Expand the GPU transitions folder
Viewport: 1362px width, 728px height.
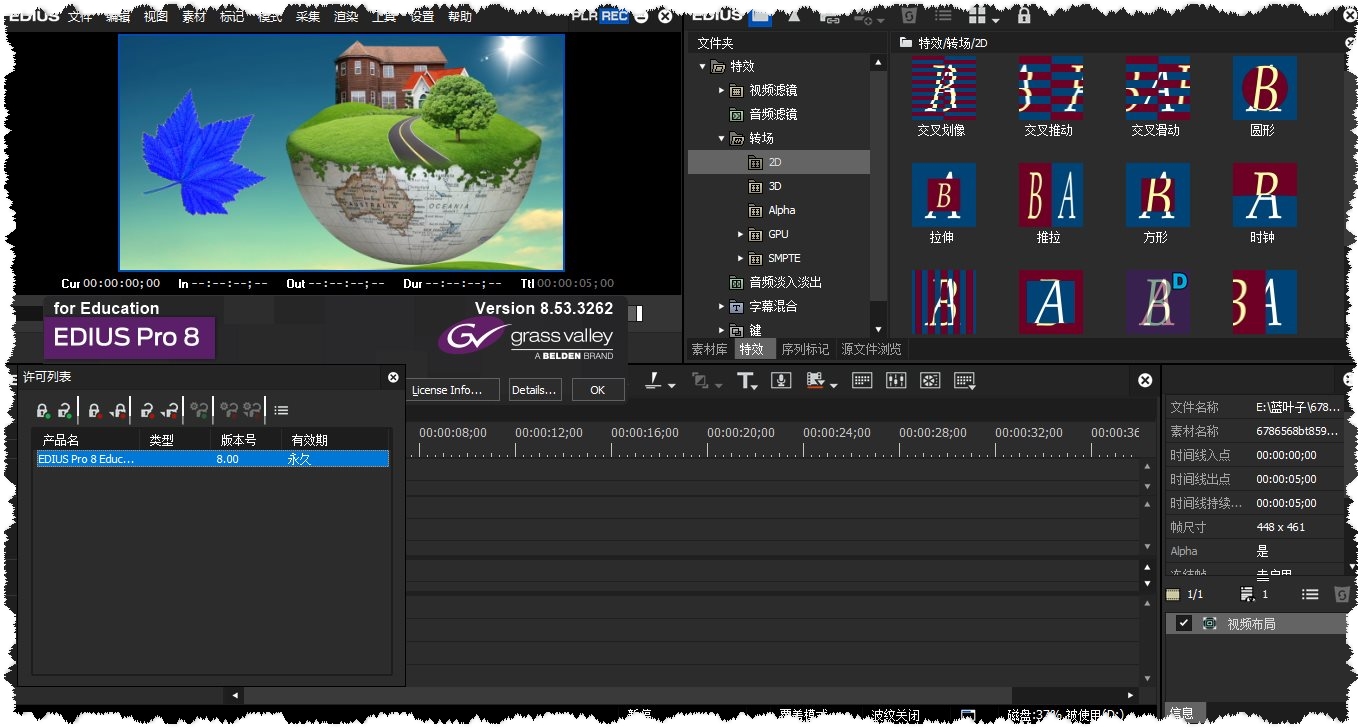(x=741, y=234)
